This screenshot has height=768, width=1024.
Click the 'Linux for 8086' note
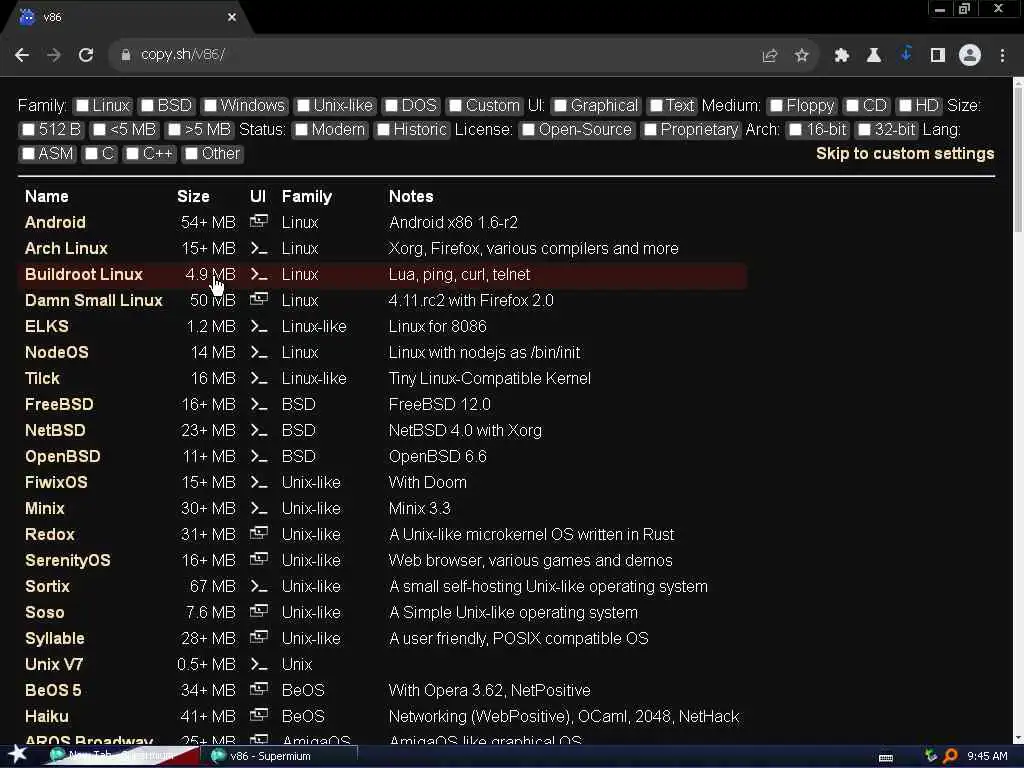438,326
